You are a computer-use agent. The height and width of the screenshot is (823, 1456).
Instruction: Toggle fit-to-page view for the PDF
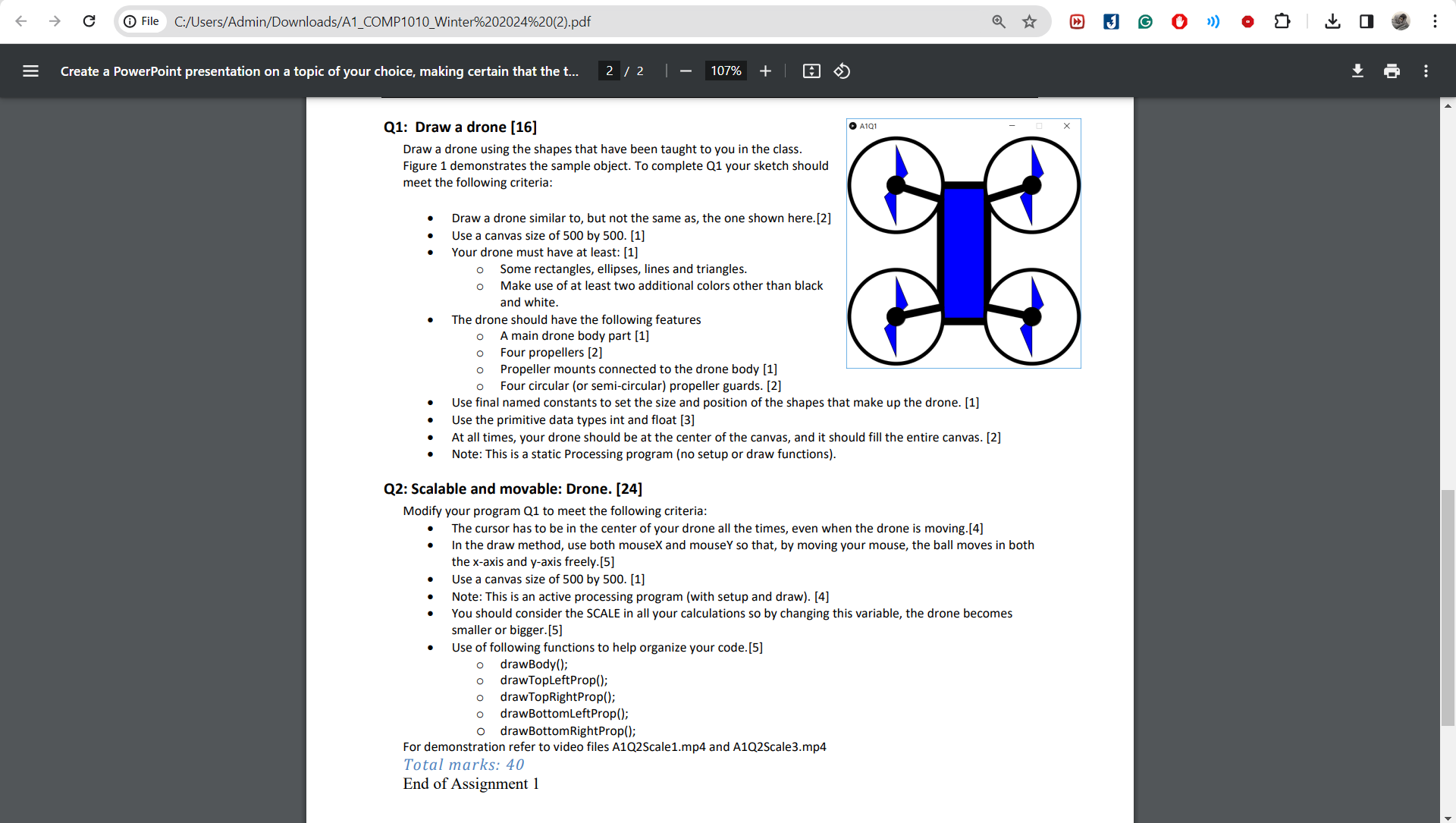click(x=811, y=71)
